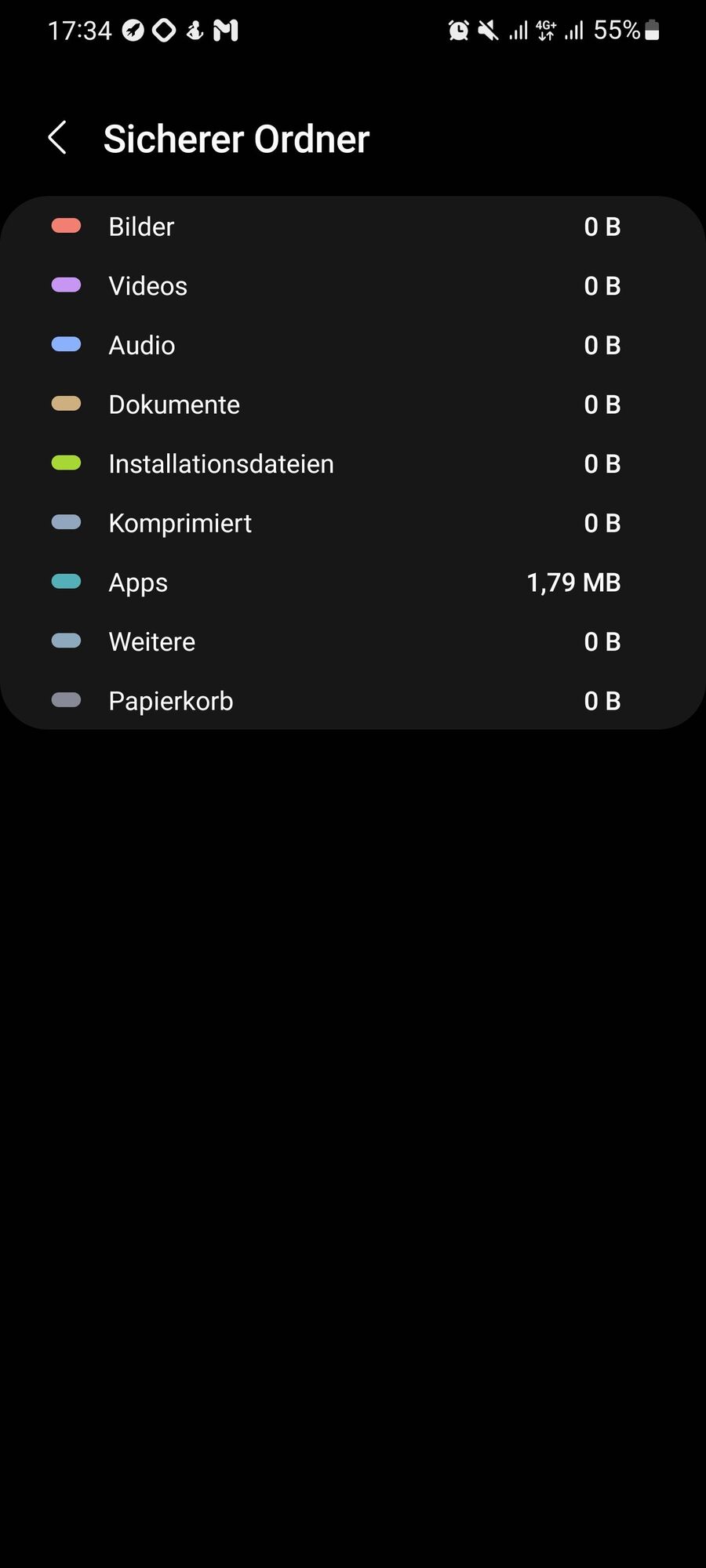
Task: Tap the battery indicator icon
Action: click(x=652, y=31)
